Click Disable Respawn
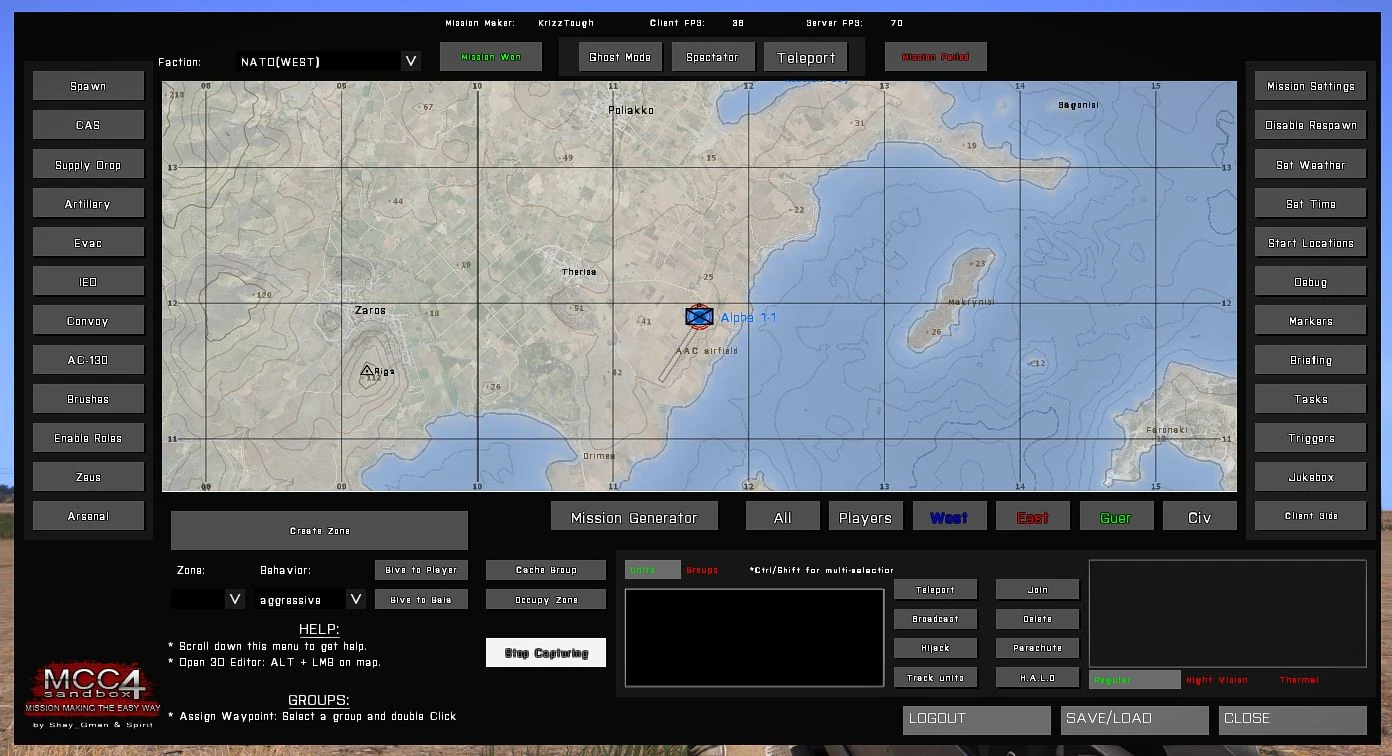This screenshot has width=1392, height=756. (x=1311, y=125)
